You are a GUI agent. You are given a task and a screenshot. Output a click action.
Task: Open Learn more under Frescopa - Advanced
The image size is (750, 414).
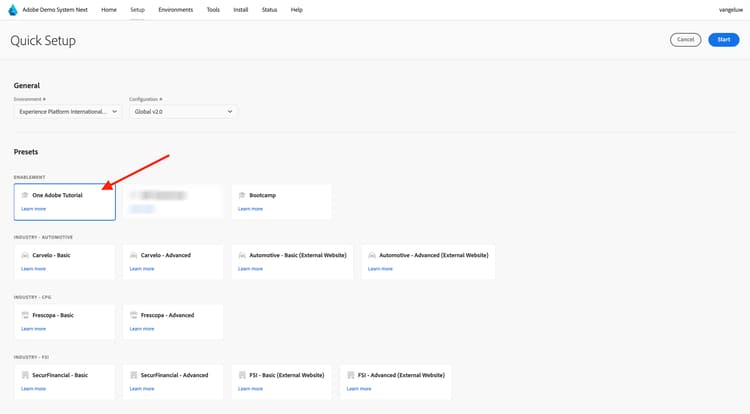tap(142, 329)
